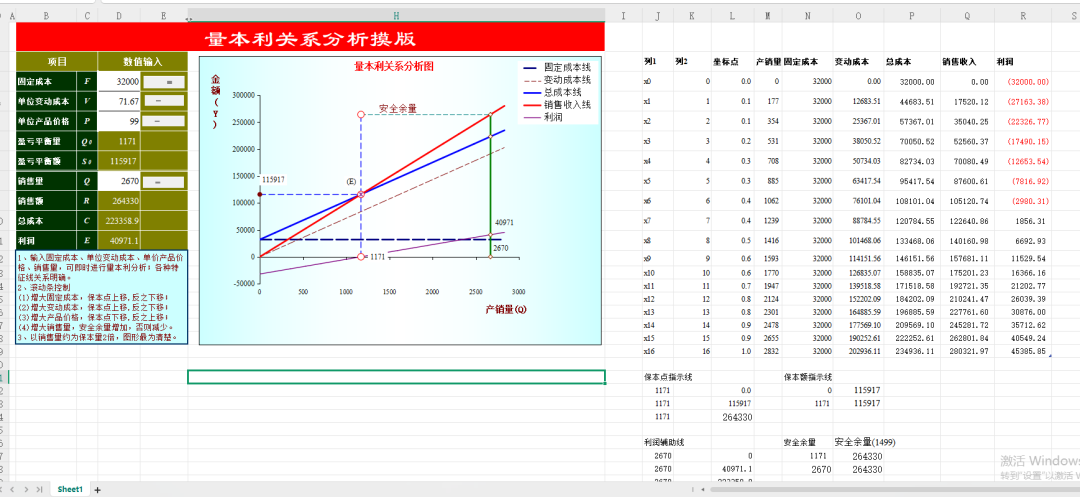Select the 数值输入 header cell
This screenshot has height=497, width=1080.
coord(143,61)
